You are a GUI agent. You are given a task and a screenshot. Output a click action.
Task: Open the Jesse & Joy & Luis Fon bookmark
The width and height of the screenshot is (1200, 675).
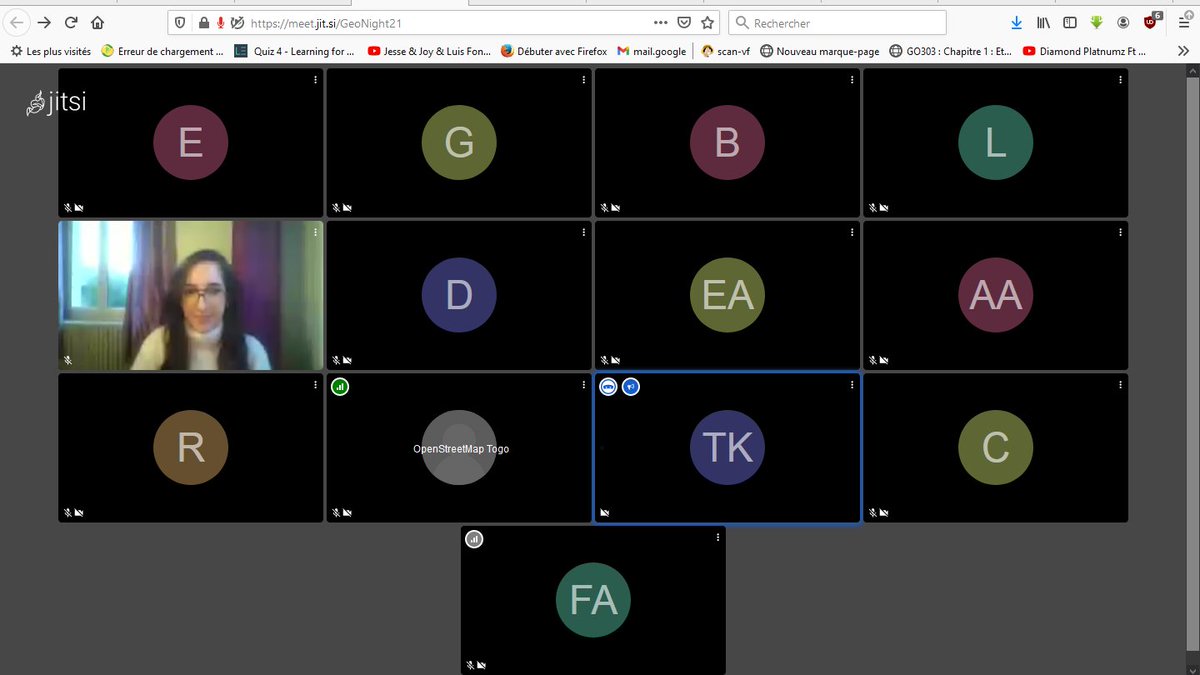pos(428,51)
